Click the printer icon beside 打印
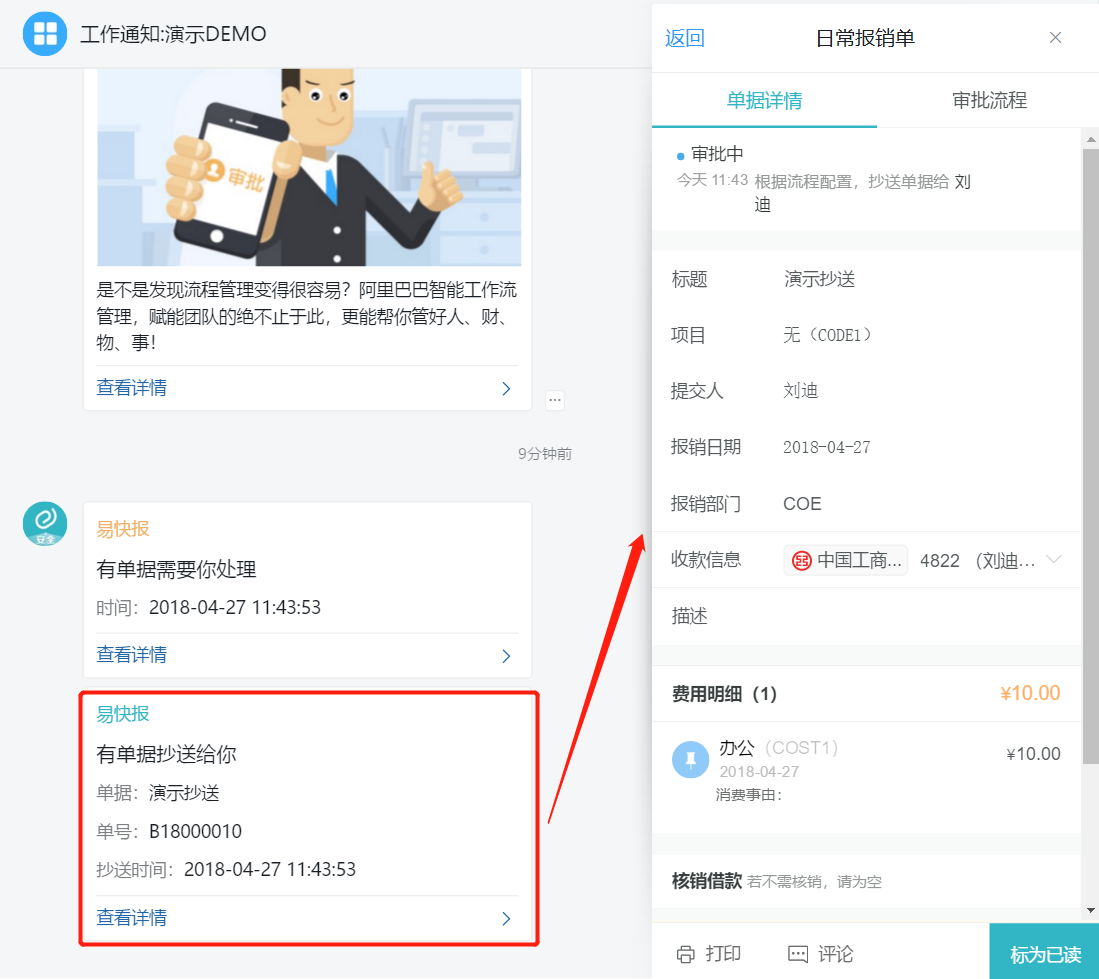The image size is (1099, 979). pos(685,954)
